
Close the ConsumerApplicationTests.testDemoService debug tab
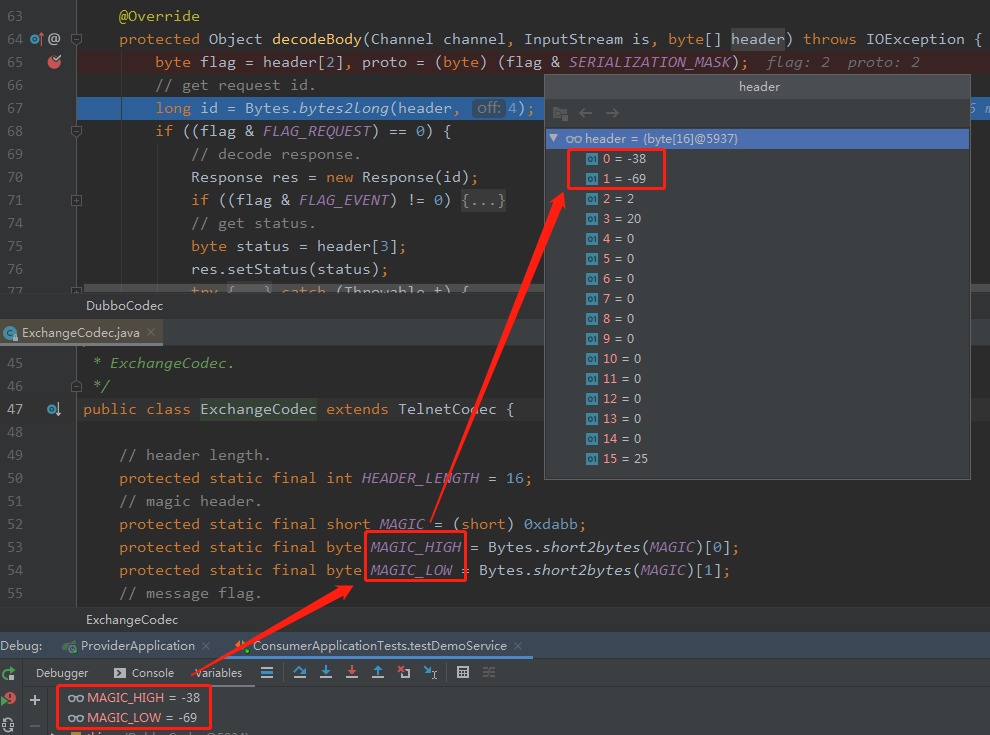pyautogui.click(x=518, y=646)
